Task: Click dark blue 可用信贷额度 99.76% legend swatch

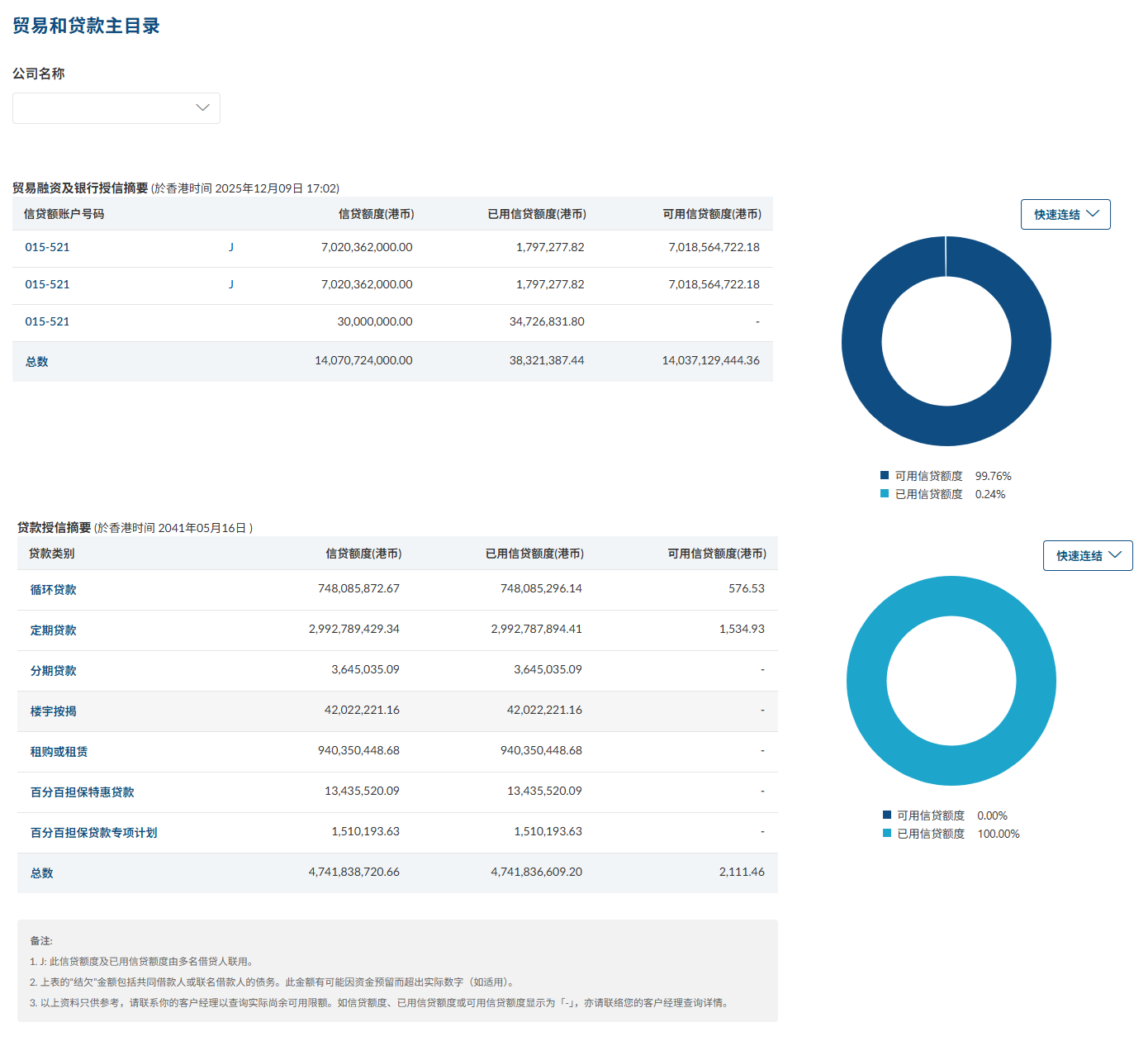Action: coord(885,476)
